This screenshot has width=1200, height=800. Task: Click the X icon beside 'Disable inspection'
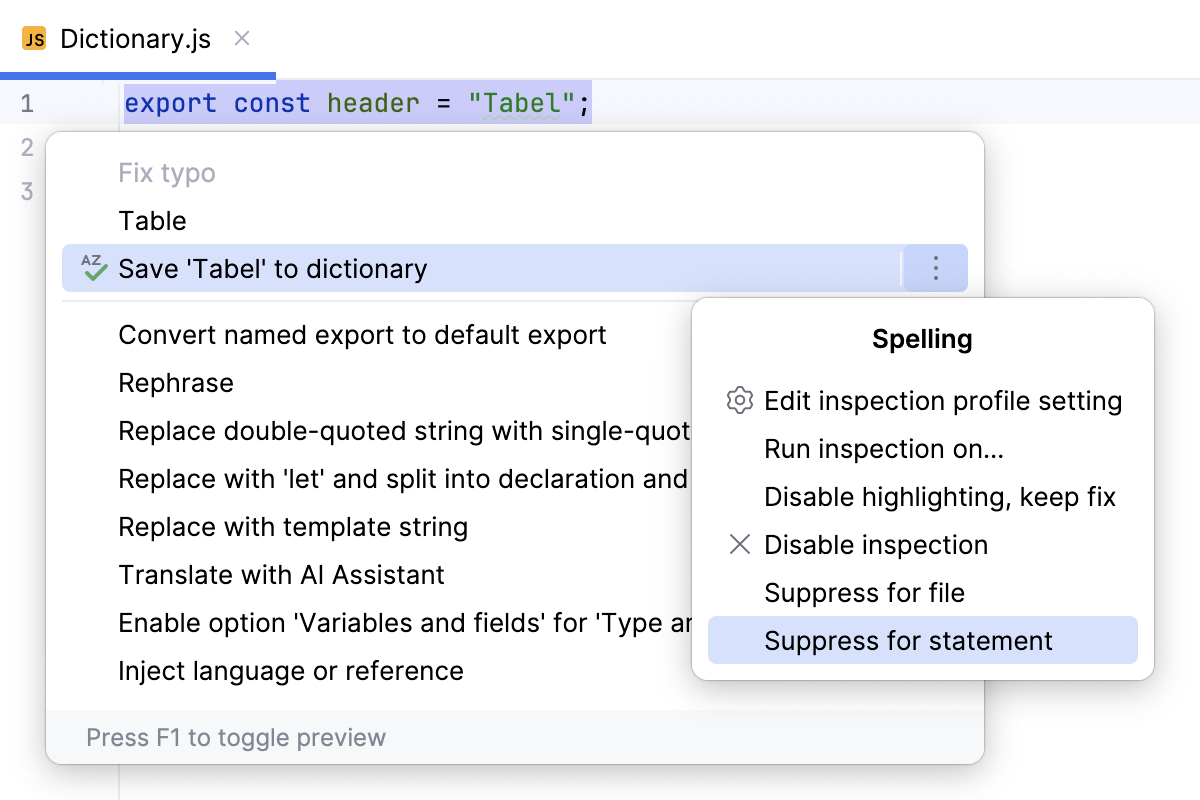739,544
